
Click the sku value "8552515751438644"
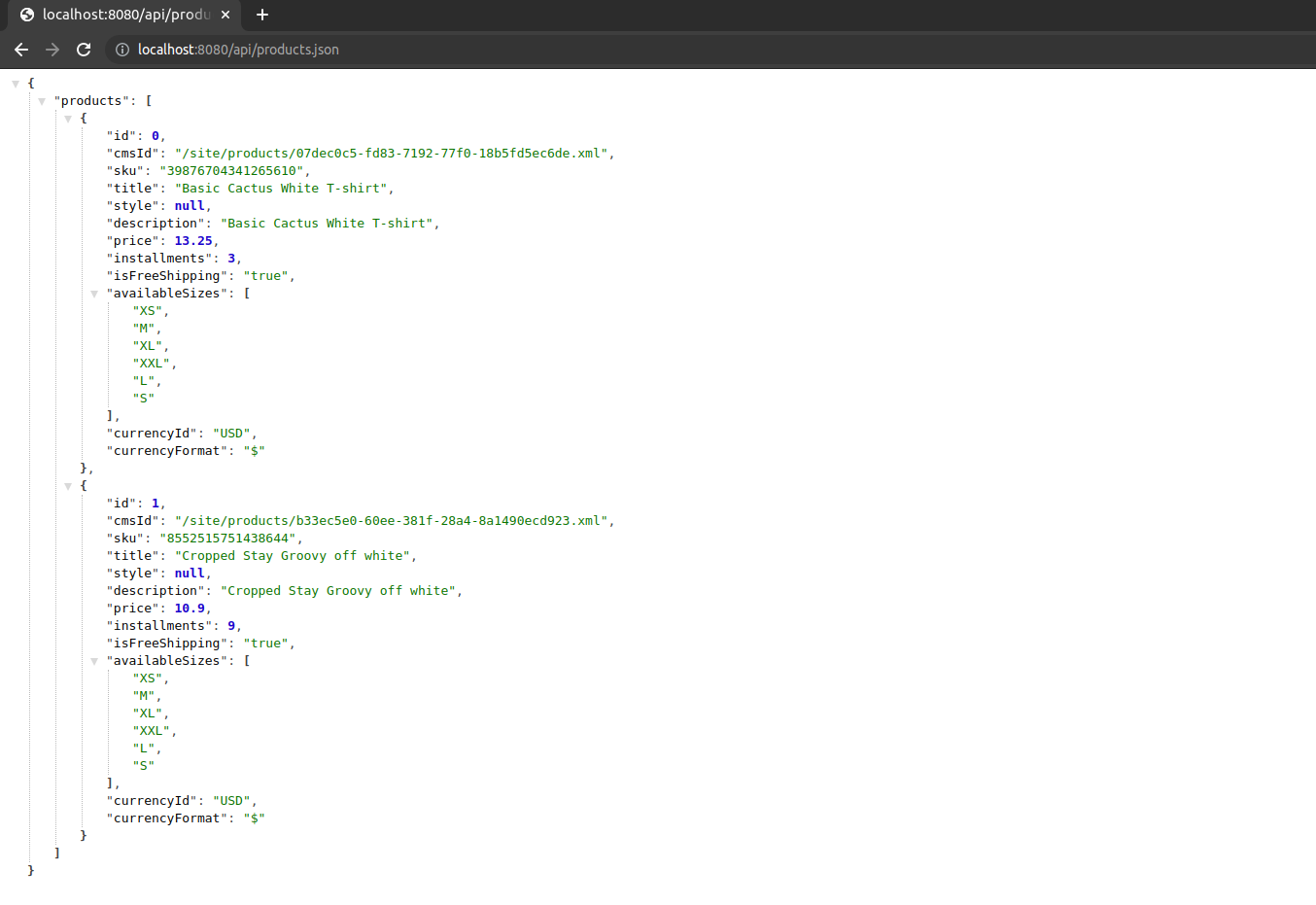tap(227, 539)
